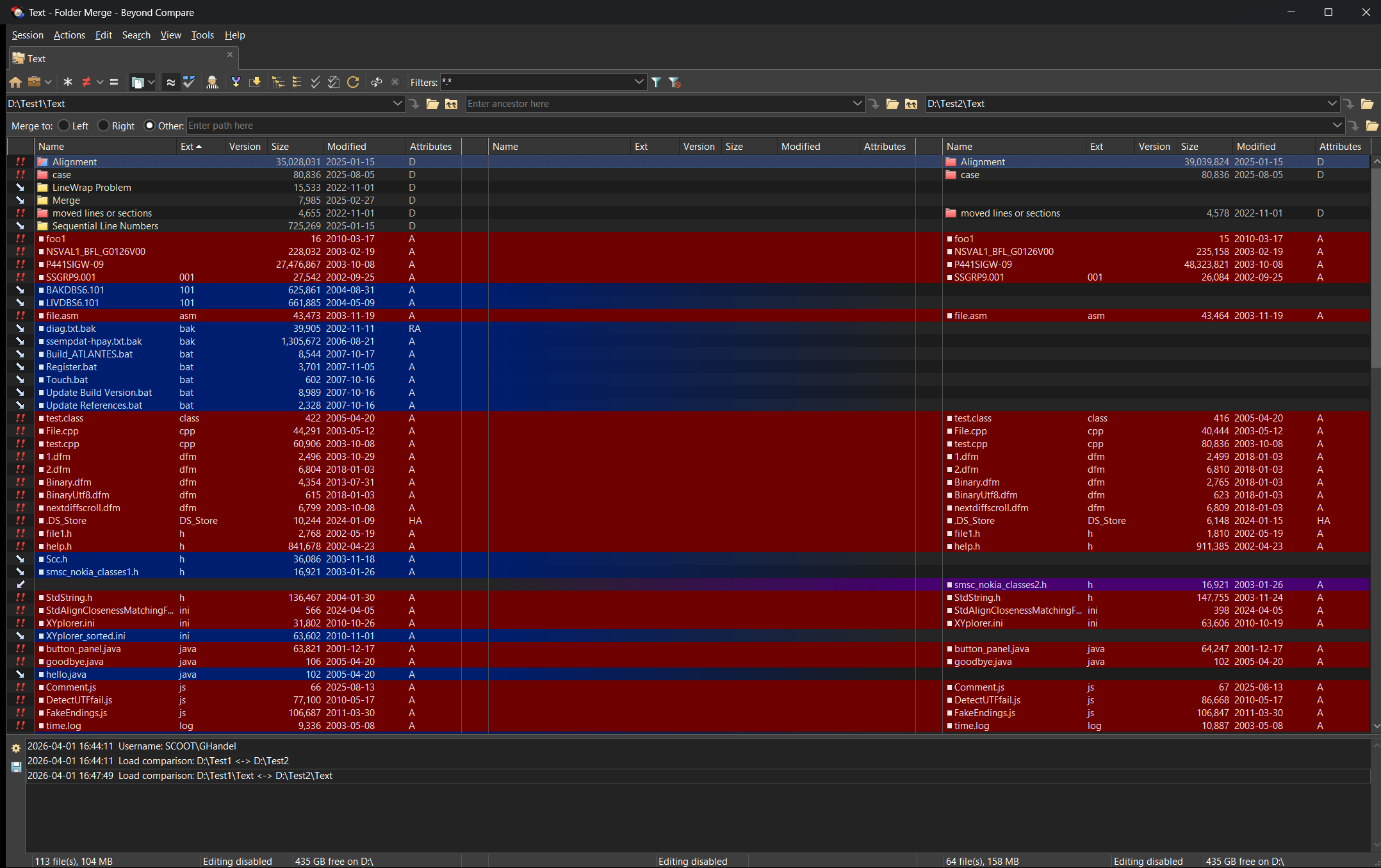The image size is (1381, 868).
Task: Sort left pane by Size column header
Action: point(295,147)
